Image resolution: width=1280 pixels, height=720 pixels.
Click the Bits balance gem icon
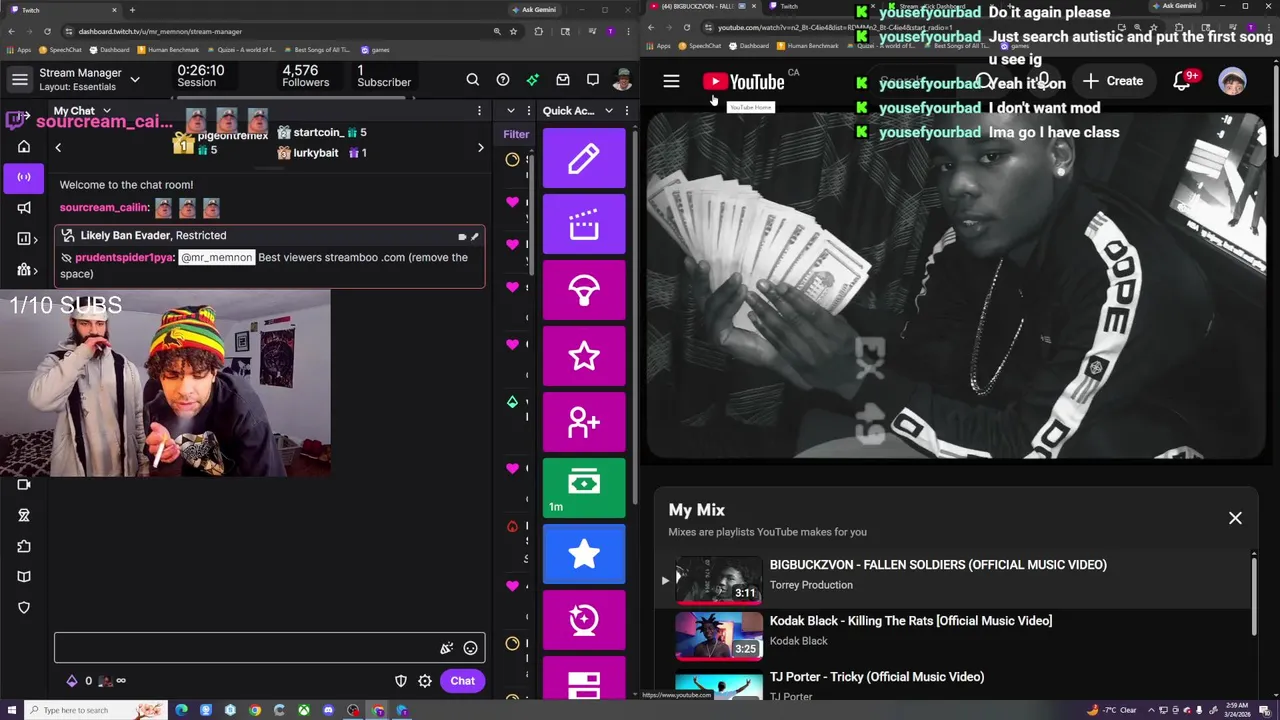click(x=72, y=681)
